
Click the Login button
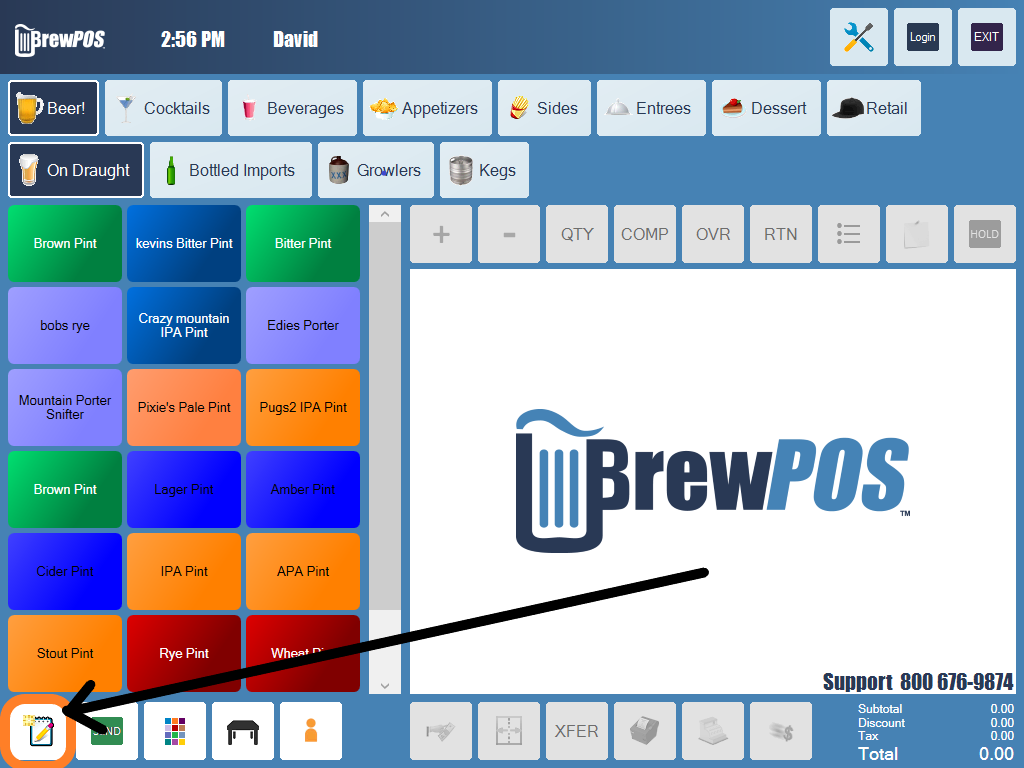(x=922, y=37)
